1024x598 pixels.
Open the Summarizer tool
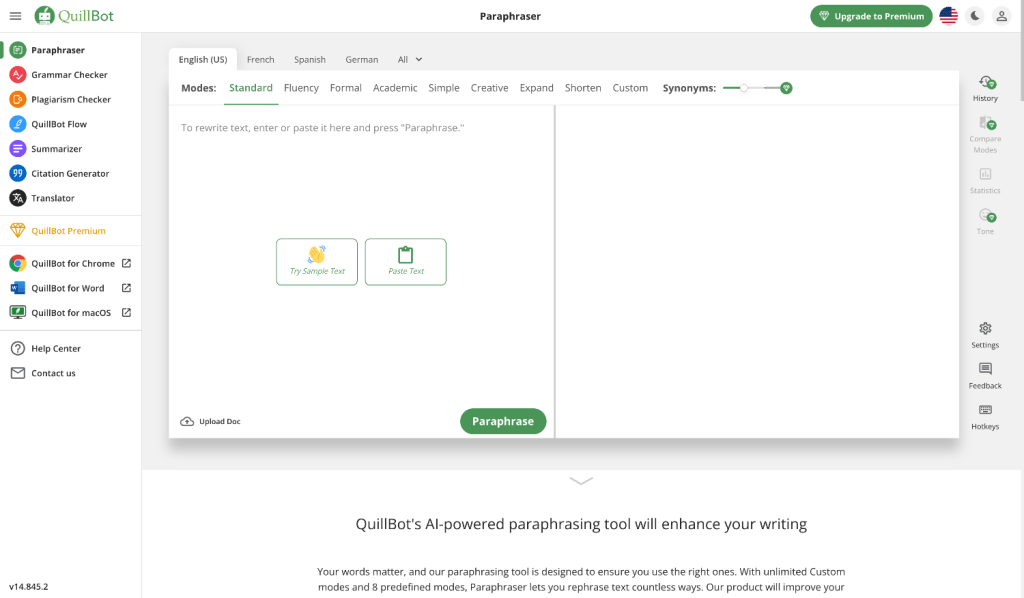coord(71,149)
